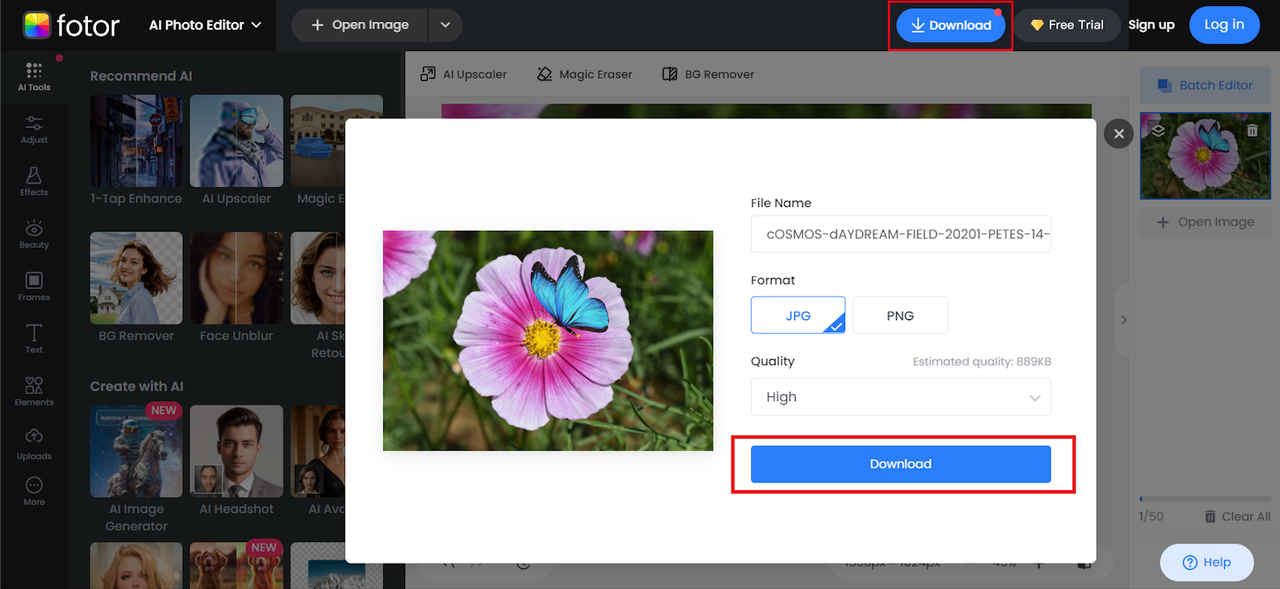This screenshot has height=589, width=1280.
Task: Select the AI Upscaler toolbar tool
Action: coord(463,74)
